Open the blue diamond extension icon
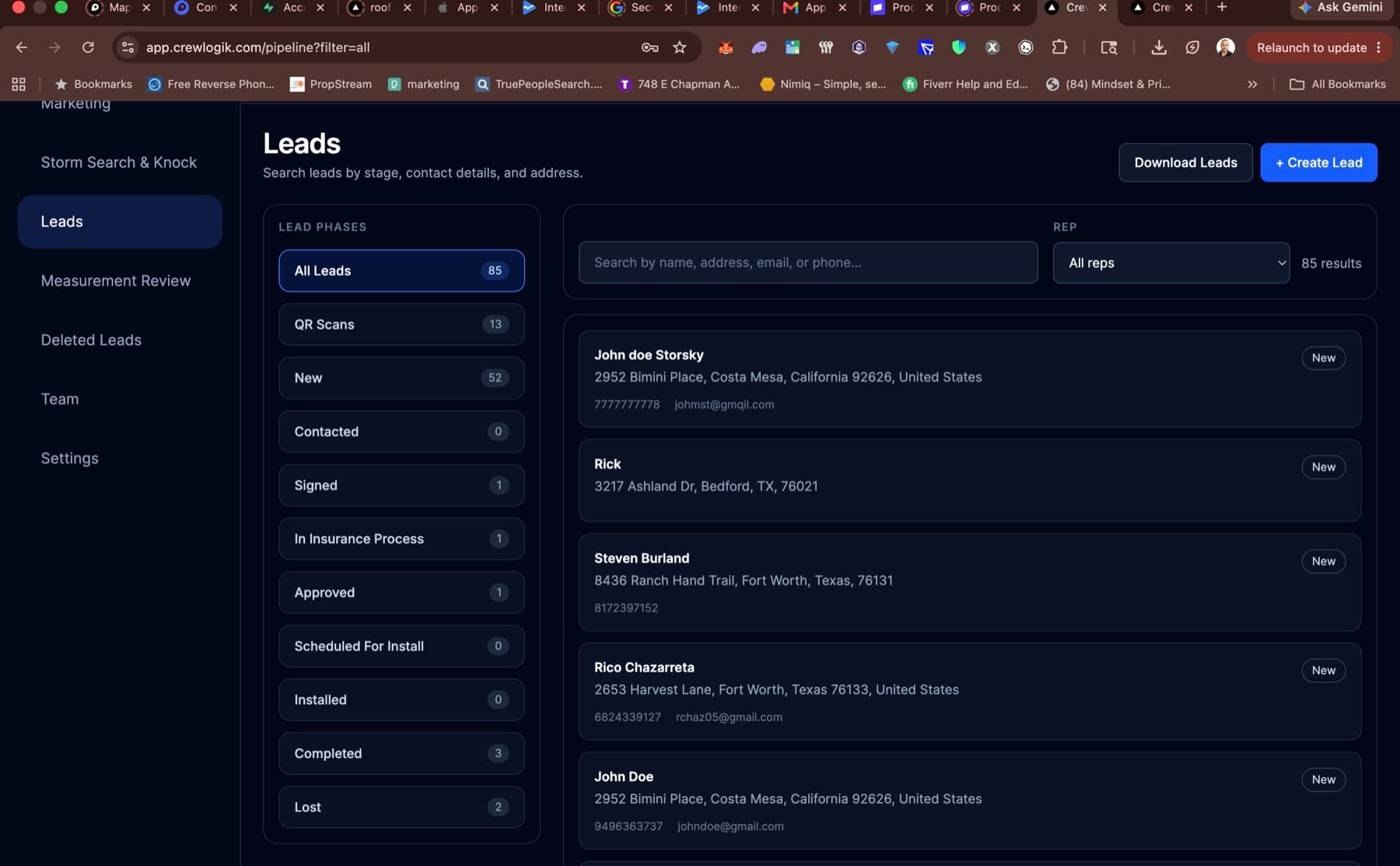This screenshot has height=866, width=1400. pyautogui.click(x=892, y=47)
